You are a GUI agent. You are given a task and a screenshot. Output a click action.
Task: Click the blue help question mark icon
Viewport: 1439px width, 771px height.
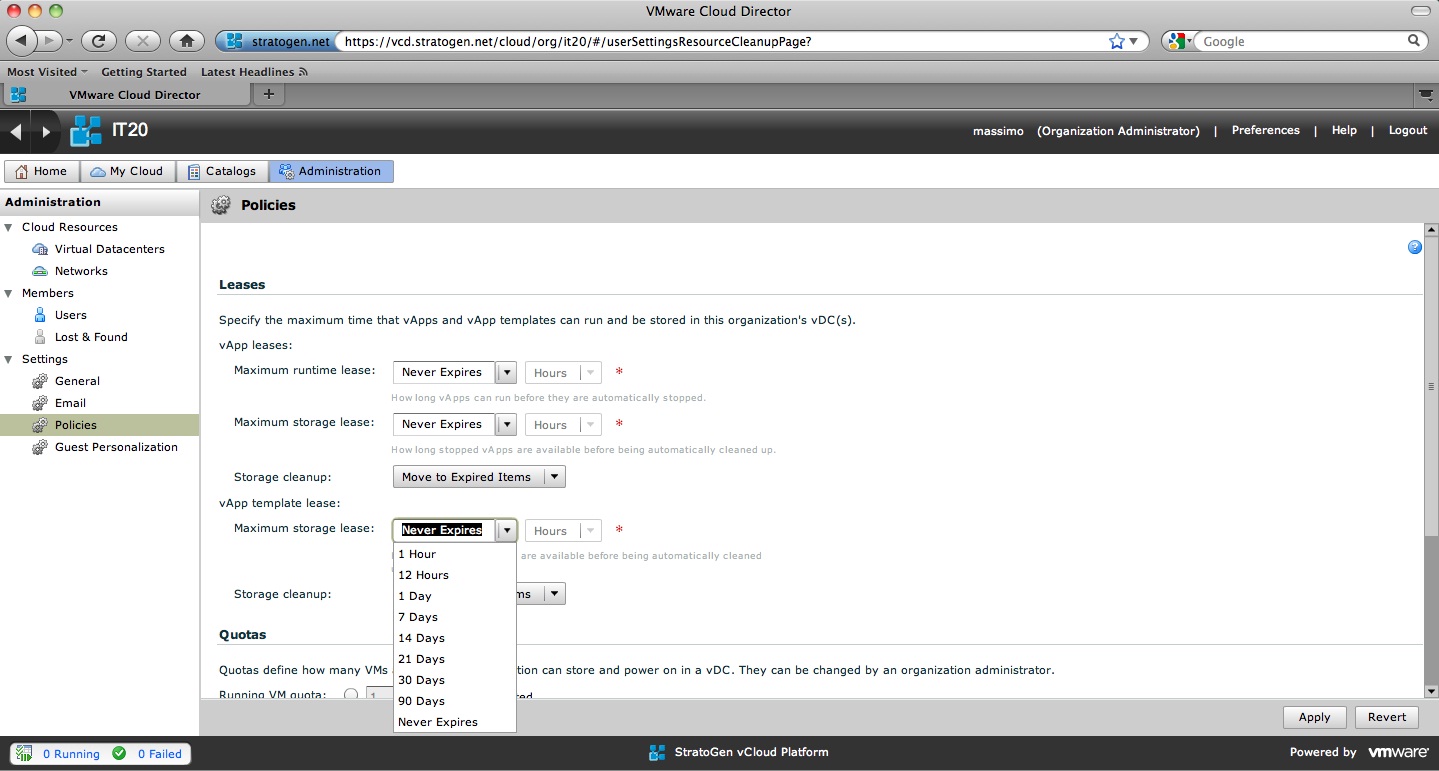[x=1414, y=247]
